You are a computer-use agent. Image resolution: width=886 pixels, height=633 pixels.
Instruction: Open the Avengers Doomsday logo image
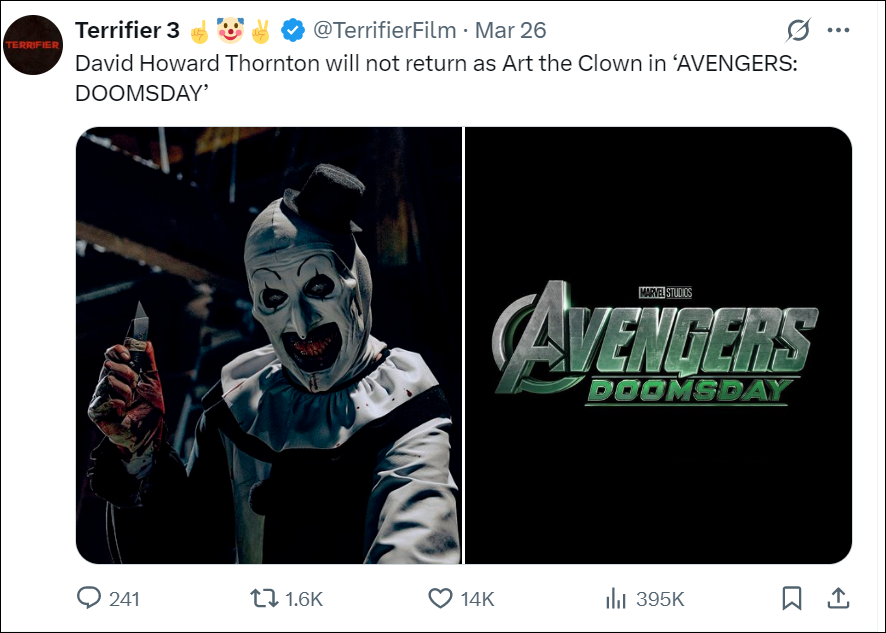click(x=659, y=345)
